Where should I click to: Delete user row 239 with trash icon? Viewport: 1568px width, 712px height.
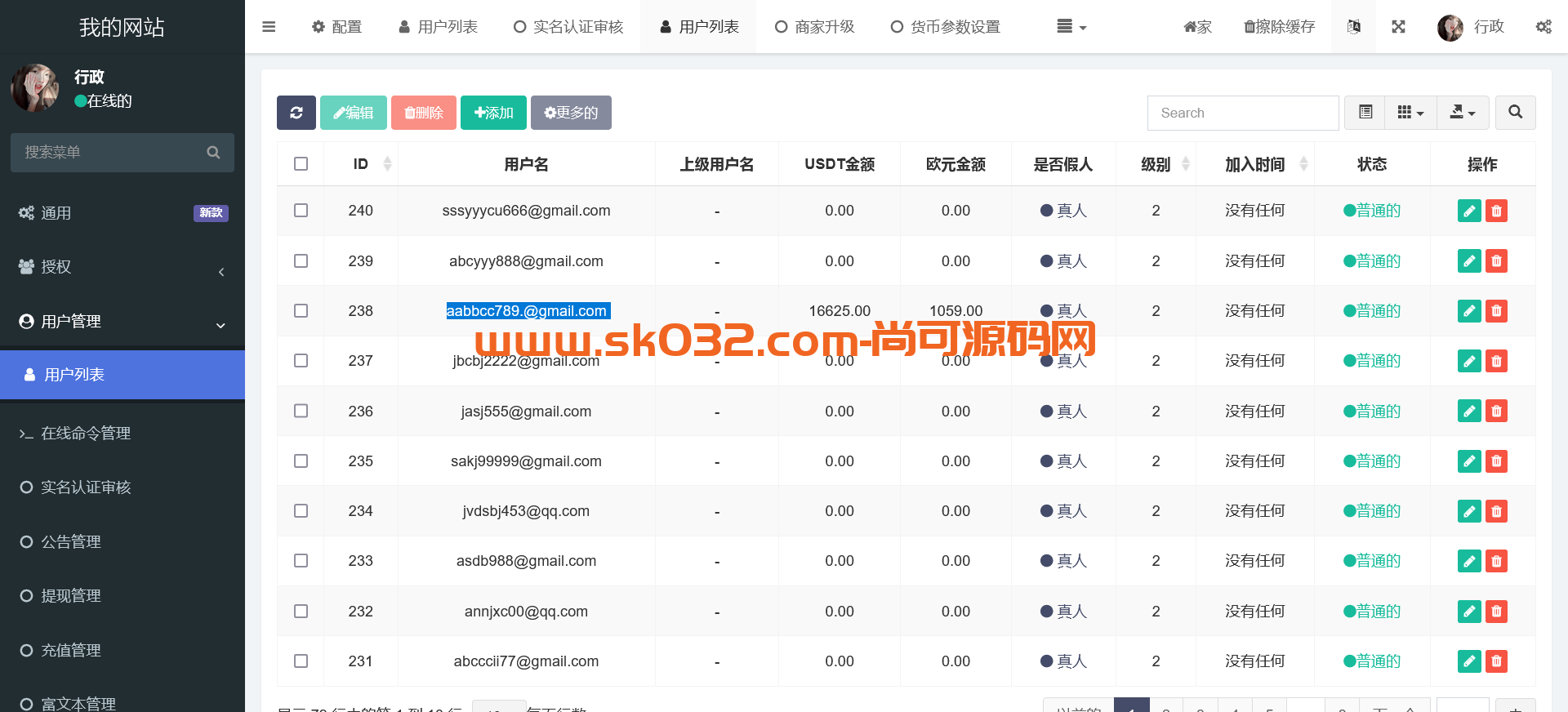coord(1496,261)
